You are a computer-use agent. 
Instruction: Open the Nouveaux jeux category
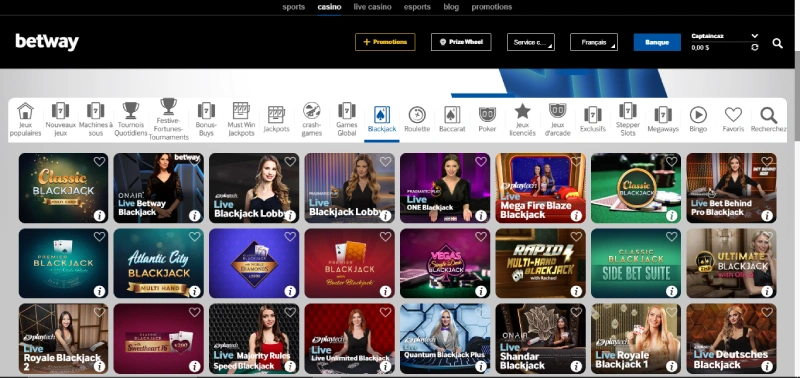click(60, 119)
